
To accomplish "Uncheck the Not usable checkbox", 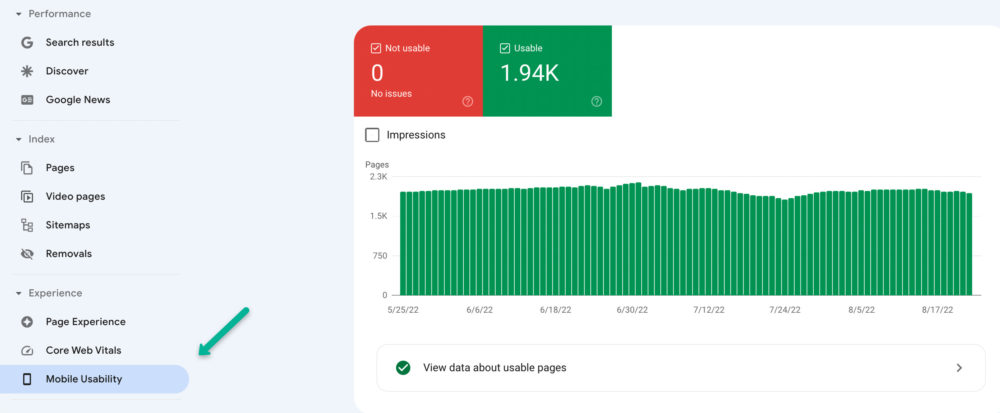I will (x=375, y=48).
